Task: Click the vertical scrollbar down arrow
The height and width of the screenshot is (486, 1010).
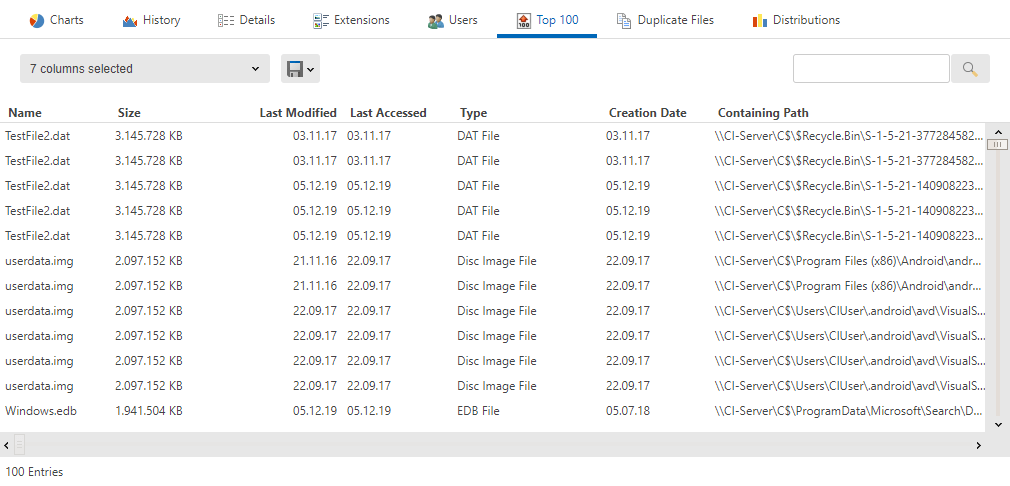Action: pos(996,424)
